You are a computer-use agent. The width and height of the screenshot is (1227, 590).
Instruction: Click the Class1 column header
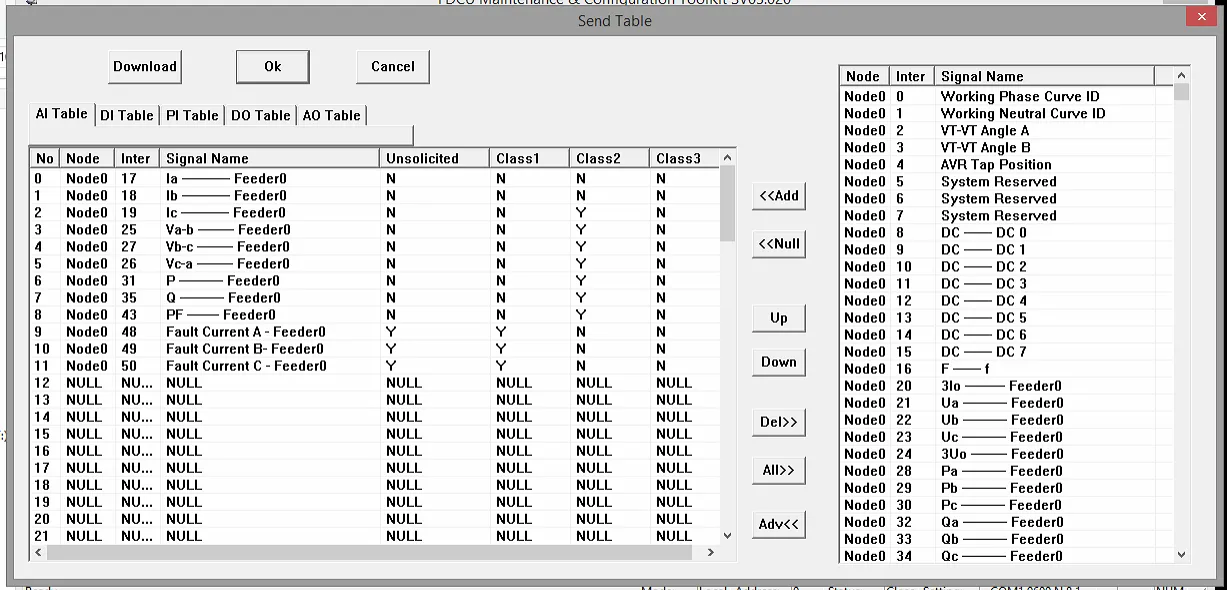point(530,158)
